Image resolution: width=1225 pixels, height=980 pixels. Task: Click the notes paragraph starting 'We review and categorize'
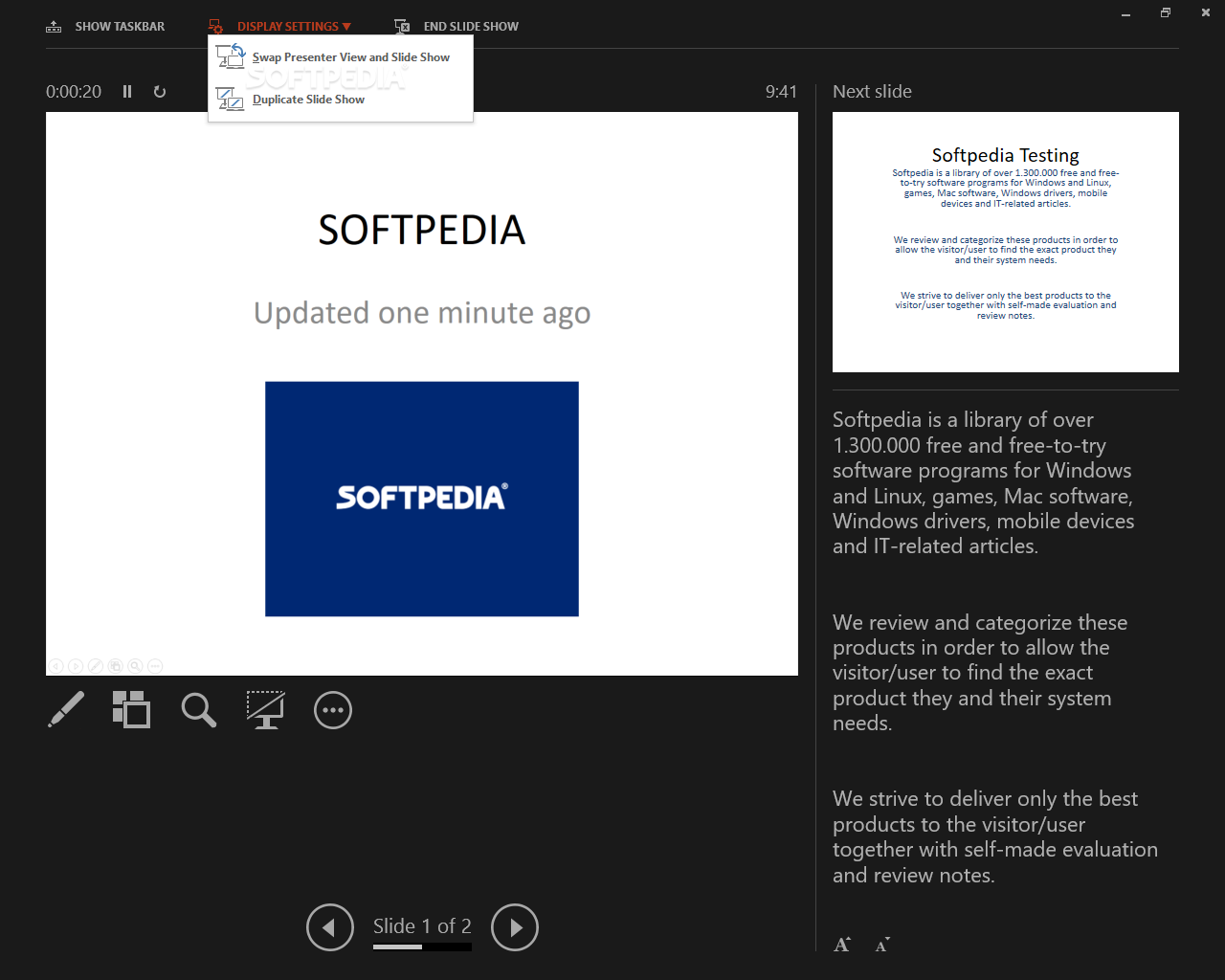(x=980, y=673)
